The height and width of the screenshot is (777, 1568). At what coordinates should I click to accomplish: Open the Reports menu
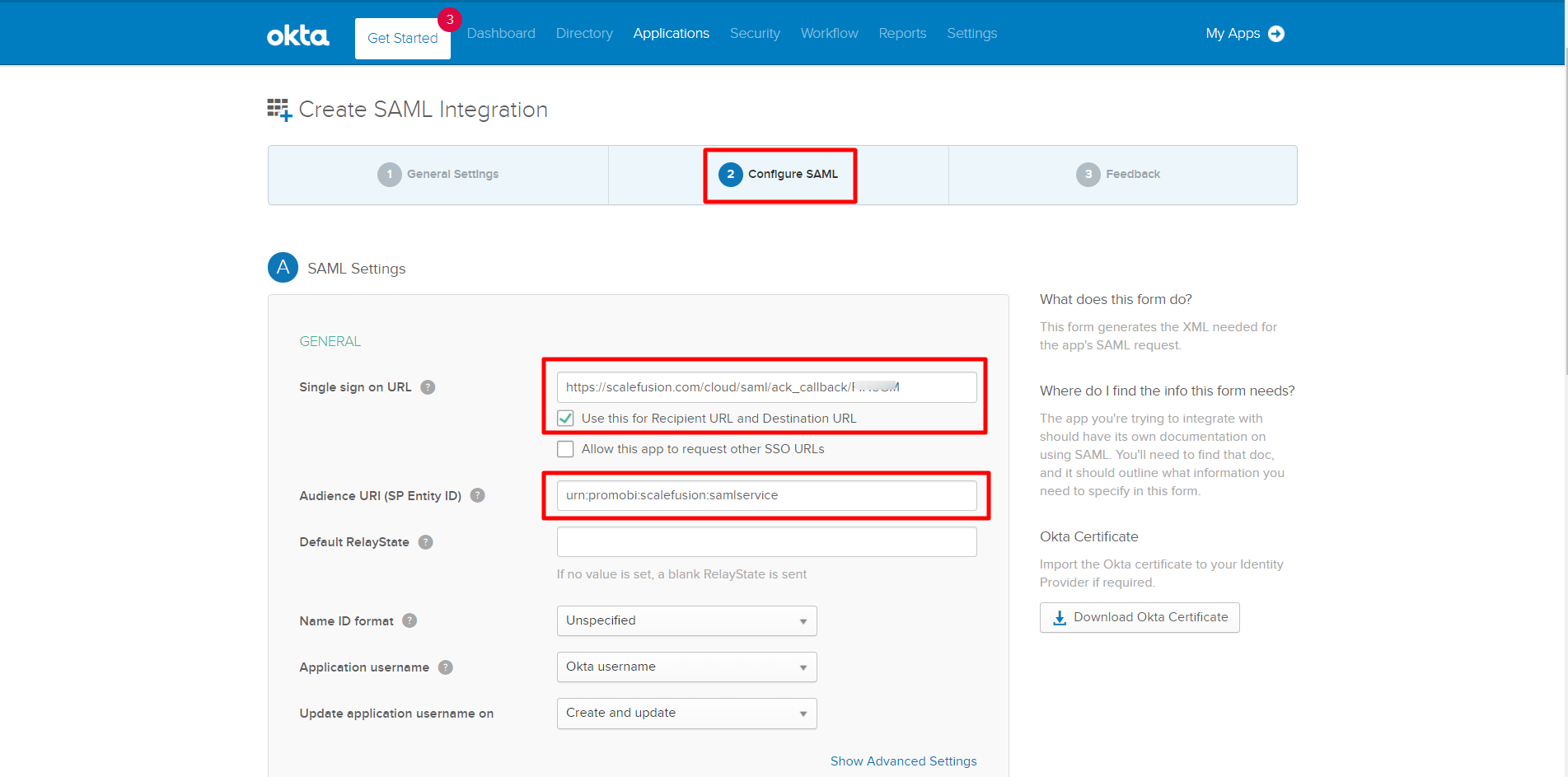point(902,34)
